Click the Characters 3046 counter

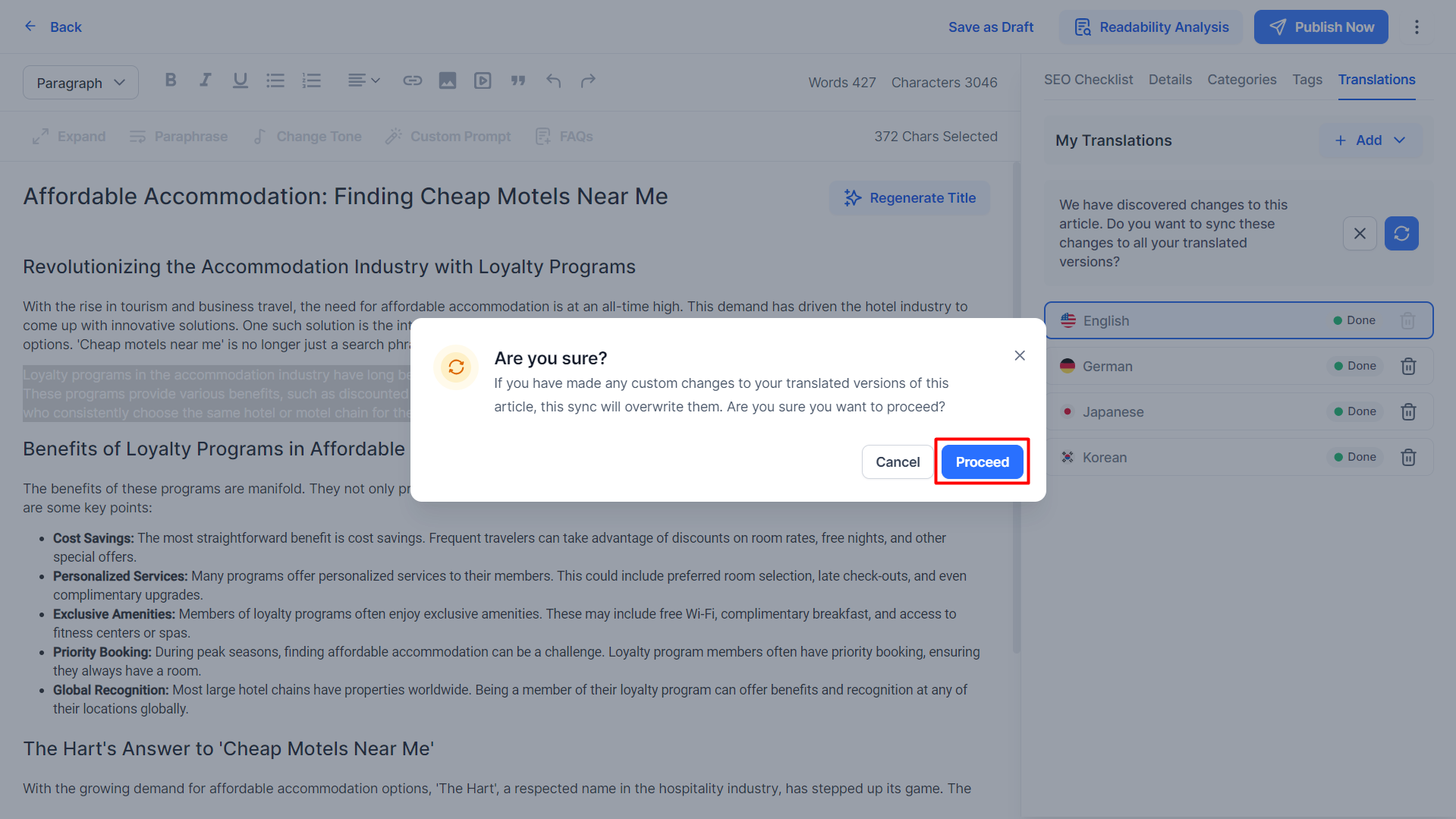(x=944, y=83)
